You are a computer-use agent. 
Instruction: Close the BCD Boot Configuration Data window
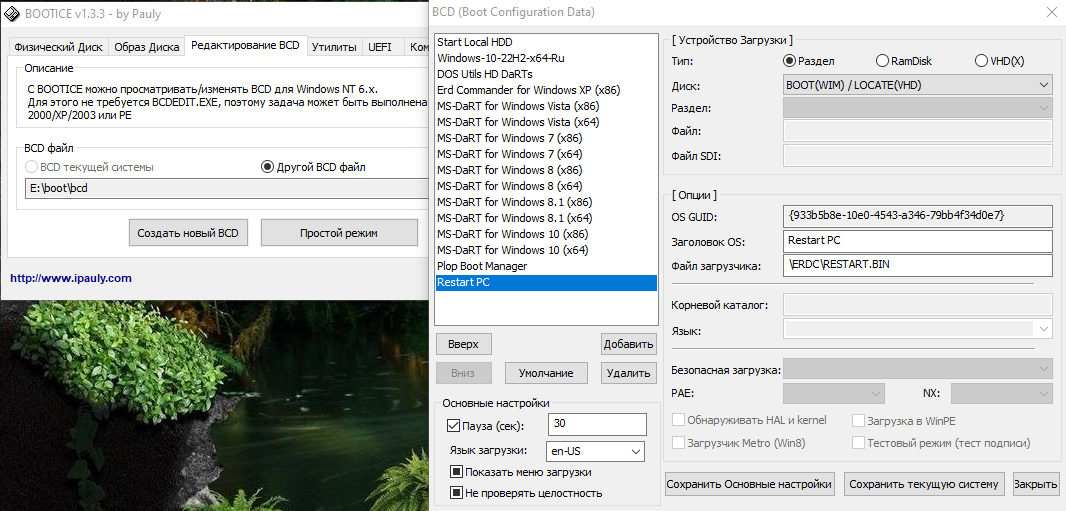[1048, 13]
